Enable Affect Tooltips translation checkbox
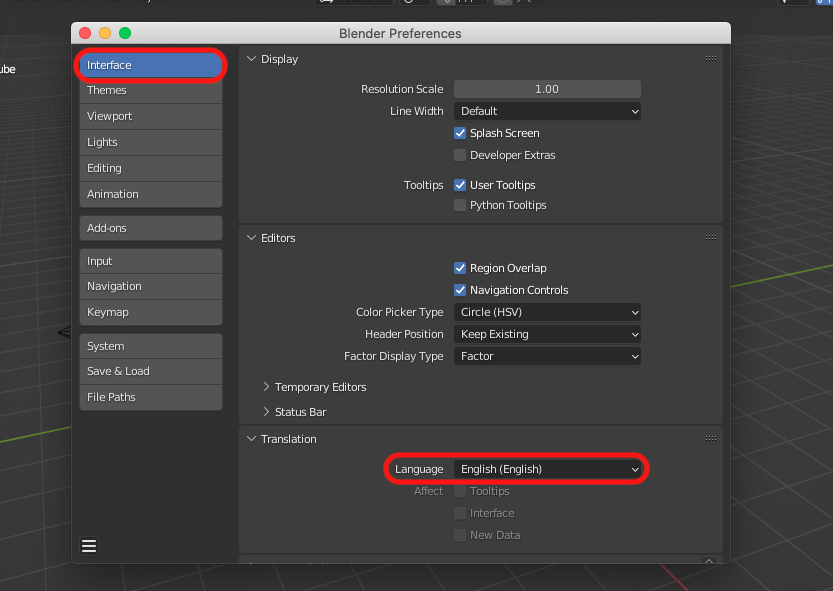 coord(460,491)
